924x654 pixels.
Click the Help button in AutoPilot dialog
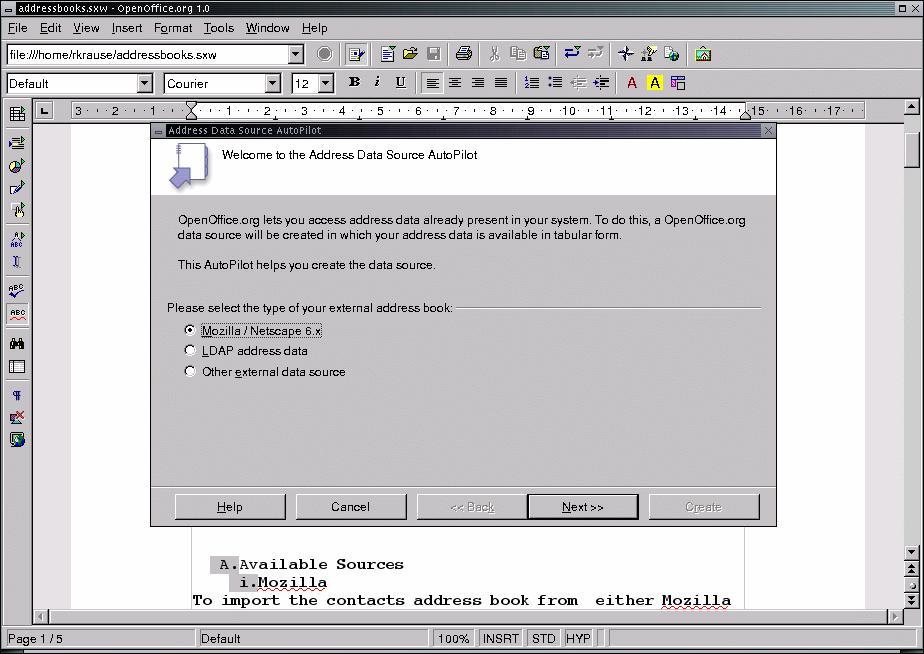click(x=230, y=507)
